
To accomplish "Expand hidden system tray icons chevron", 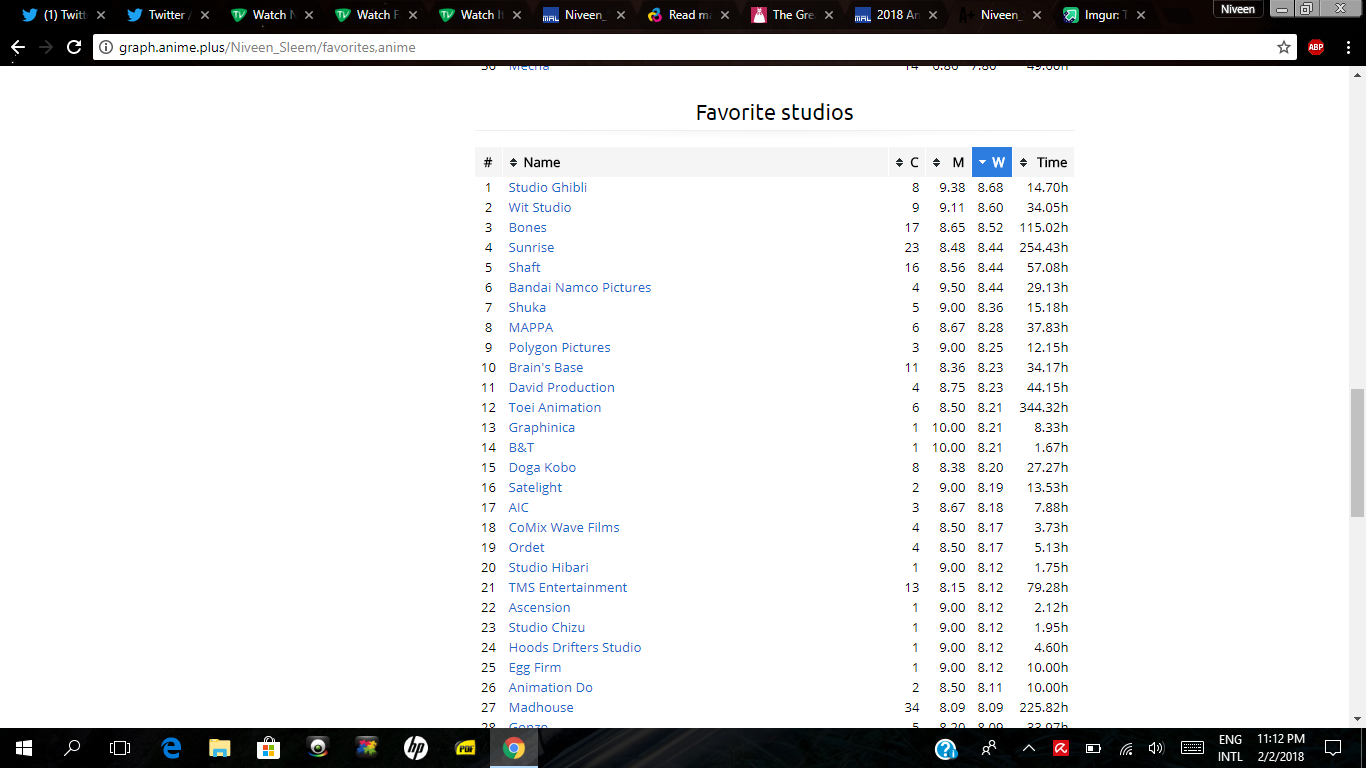I will (x=1028, y=748).
